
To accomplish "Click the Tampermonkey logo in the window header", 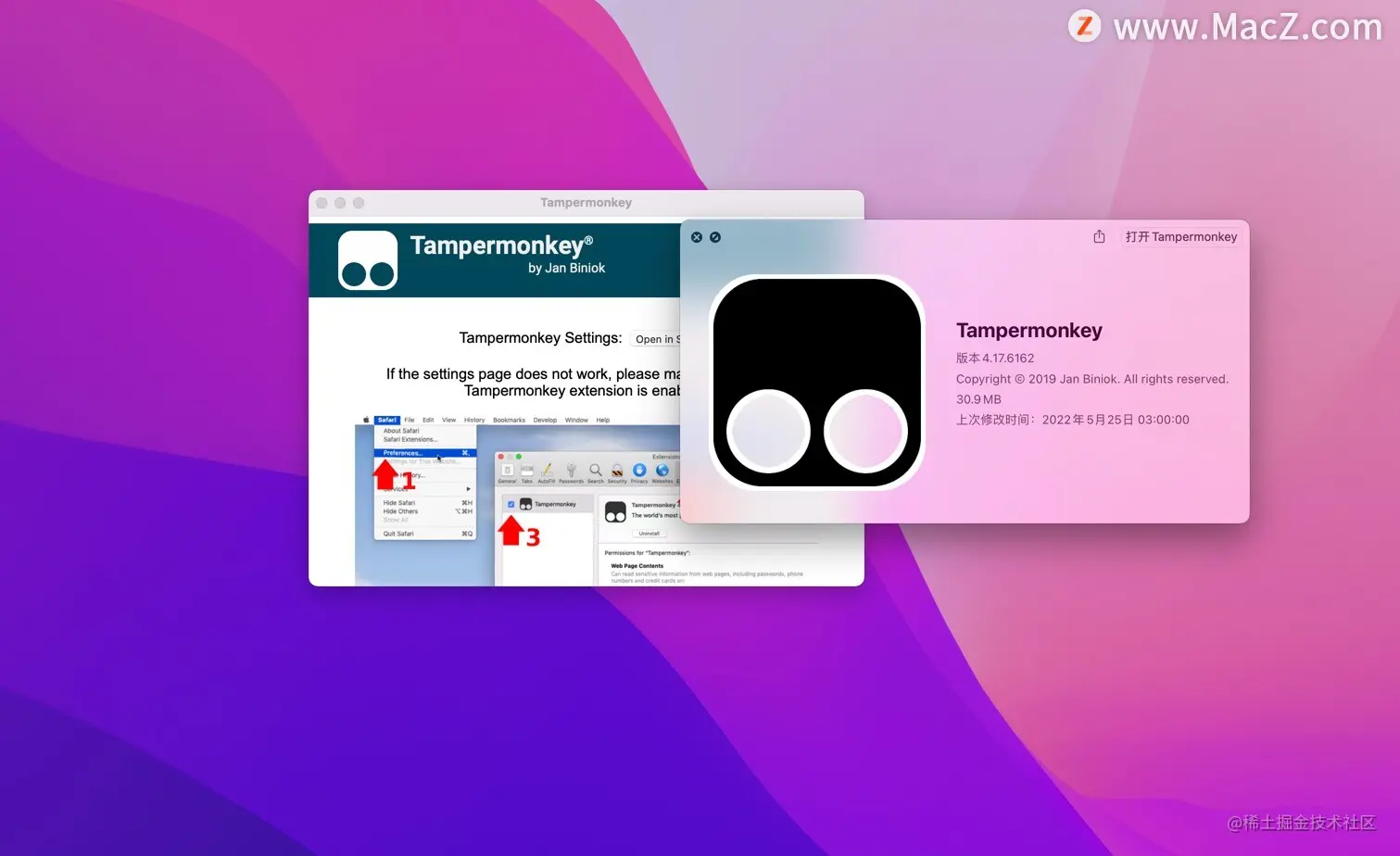I will point(368,260).
